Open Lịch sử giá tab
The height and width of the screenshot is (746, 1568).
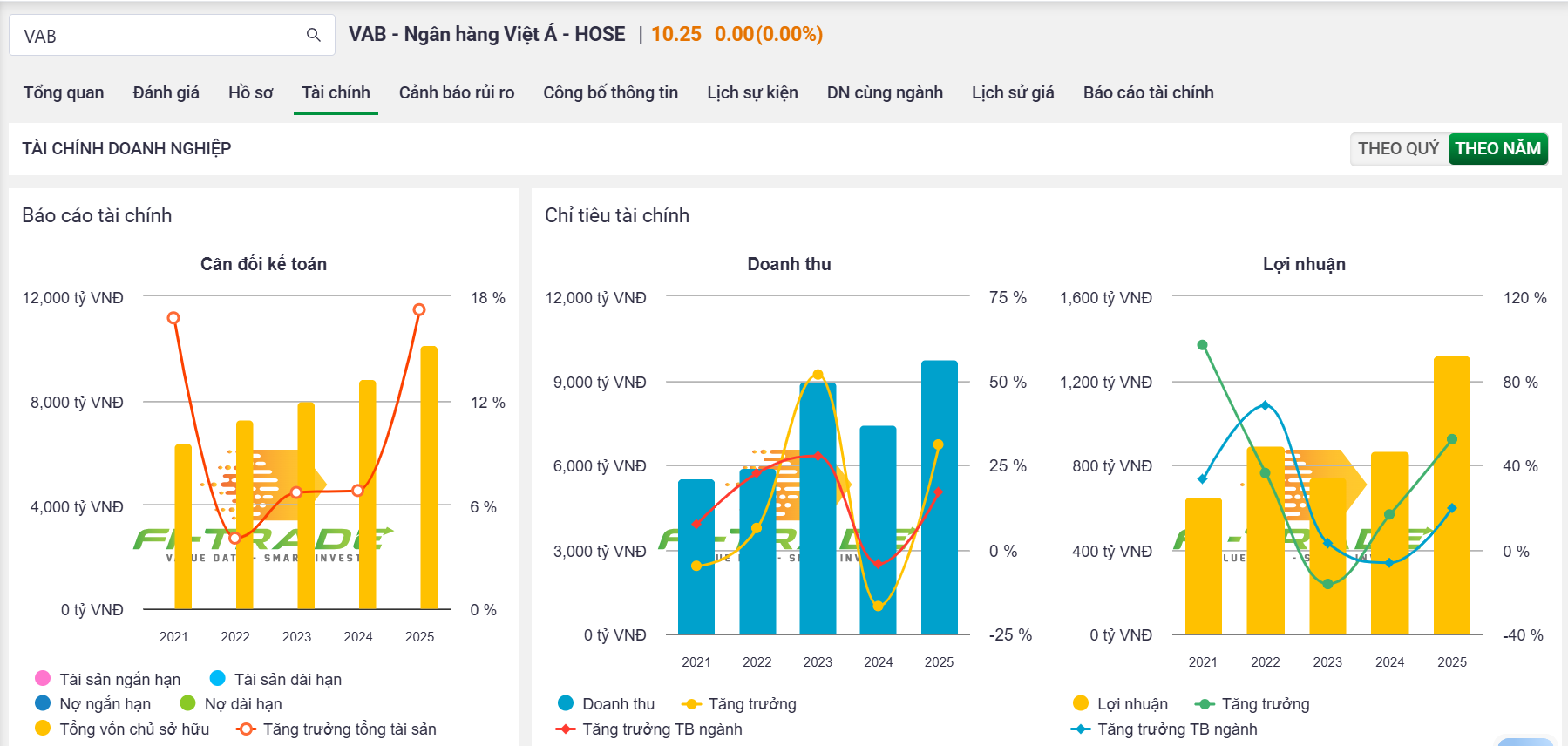(x=1013, y=92)
